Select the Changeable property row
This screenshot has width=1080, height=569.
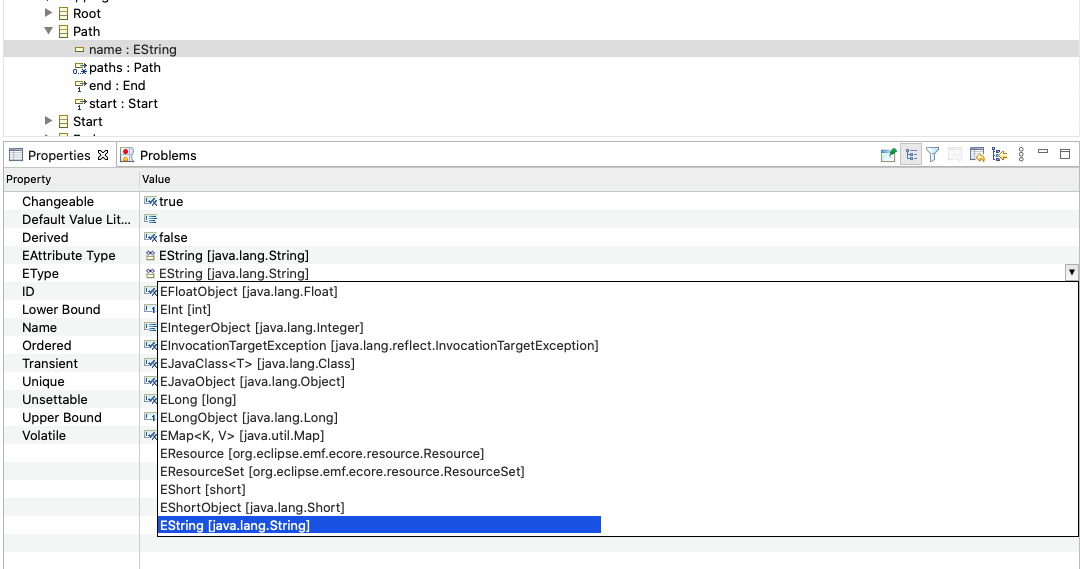[x=58, y=202]
